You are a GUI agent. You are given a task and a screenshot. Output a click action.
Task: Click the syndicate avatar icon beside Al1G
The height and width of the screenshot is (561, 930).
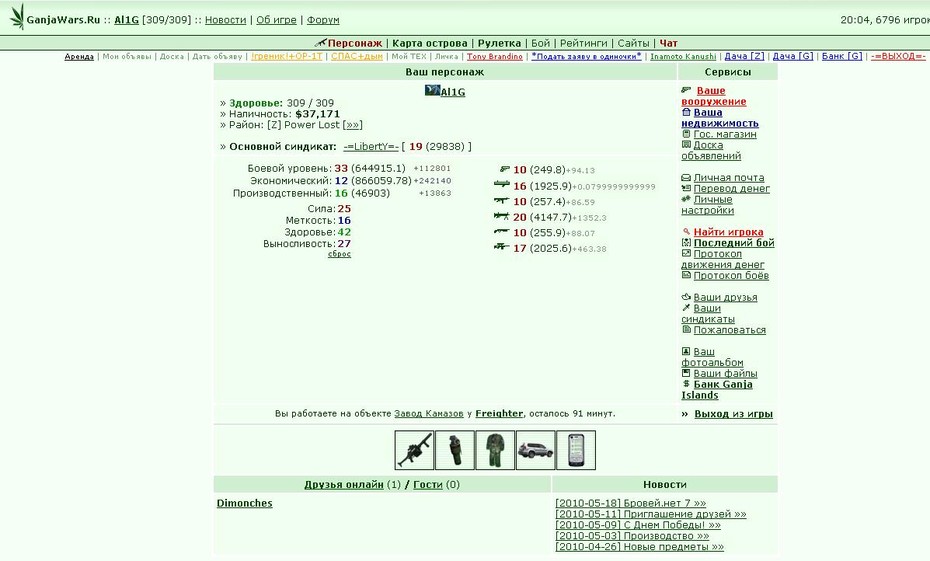432,91
